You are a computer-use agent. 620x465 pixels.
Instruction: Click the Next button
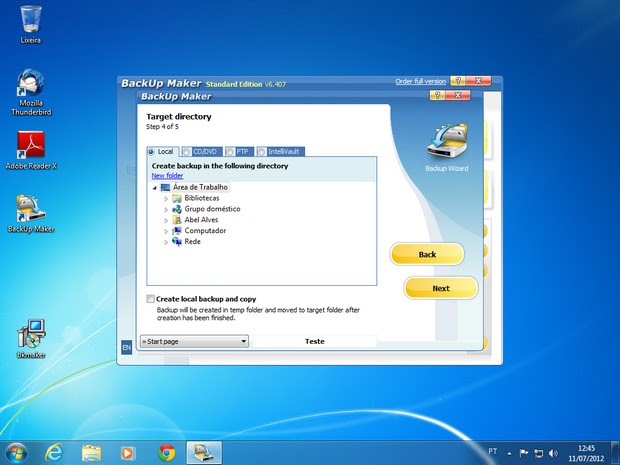441,288
